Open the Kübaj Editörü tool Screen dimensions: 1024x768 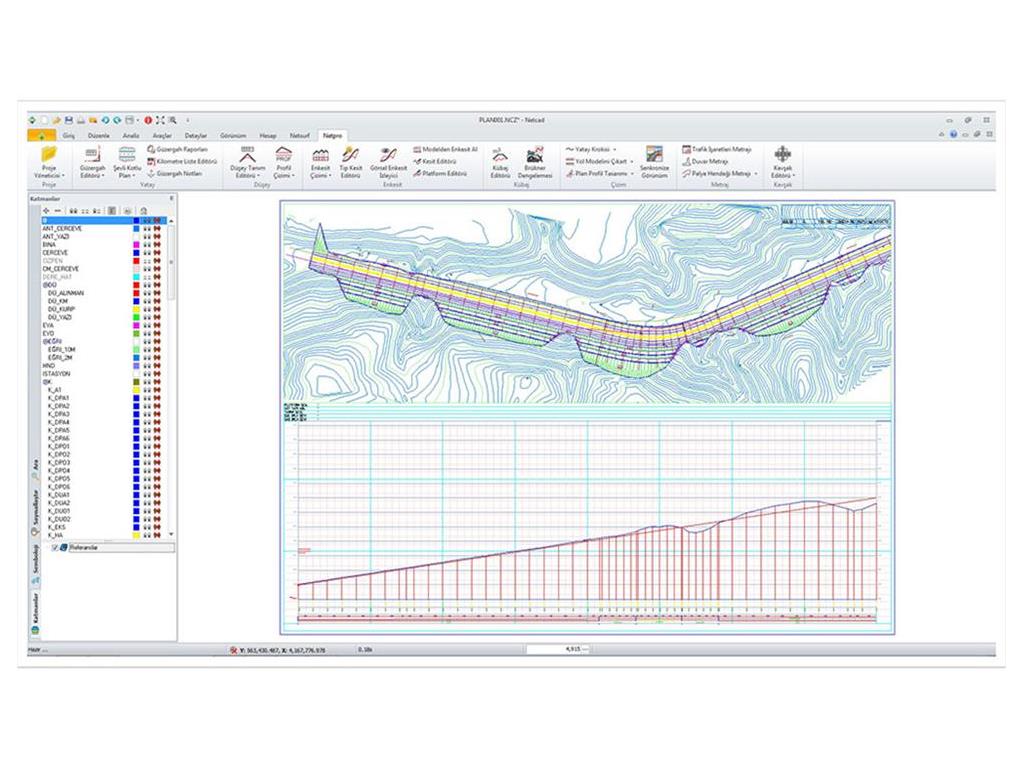500,155
